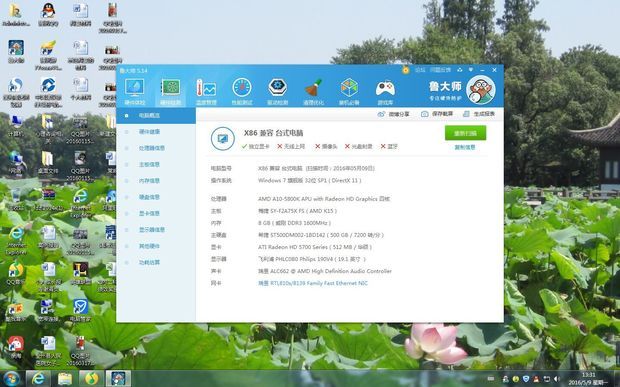This screenshot has height=387, width=620.
Task: Select the monitor info sidebar item
Action: [x=156, y=230]
